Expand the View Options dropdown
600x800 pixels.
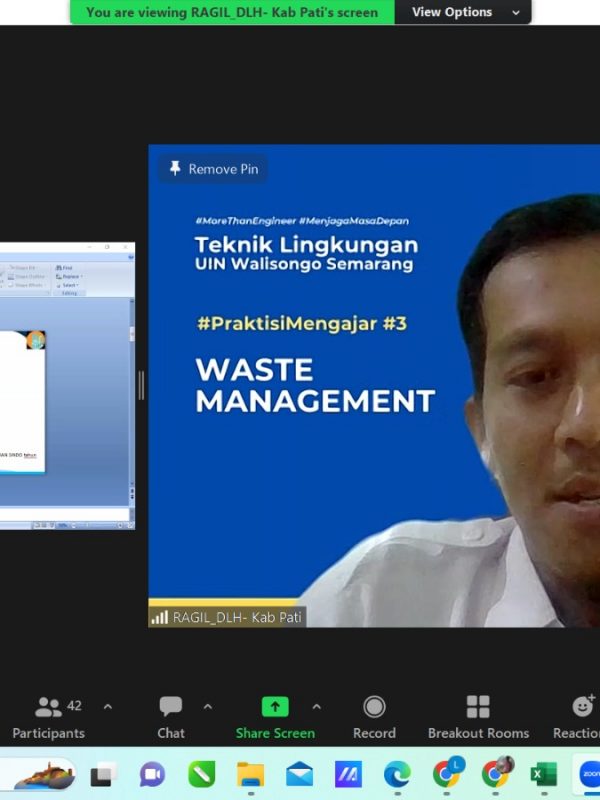pos(465,12)
